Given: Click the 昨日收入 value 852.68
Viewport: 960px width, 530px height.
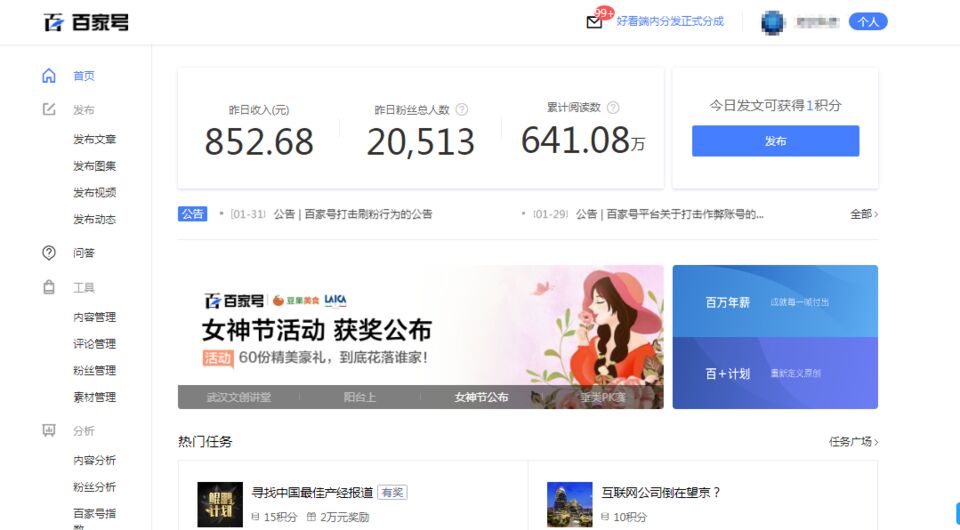Looking at the screenshot, I should pyautogui.click(x=259, y=142).
